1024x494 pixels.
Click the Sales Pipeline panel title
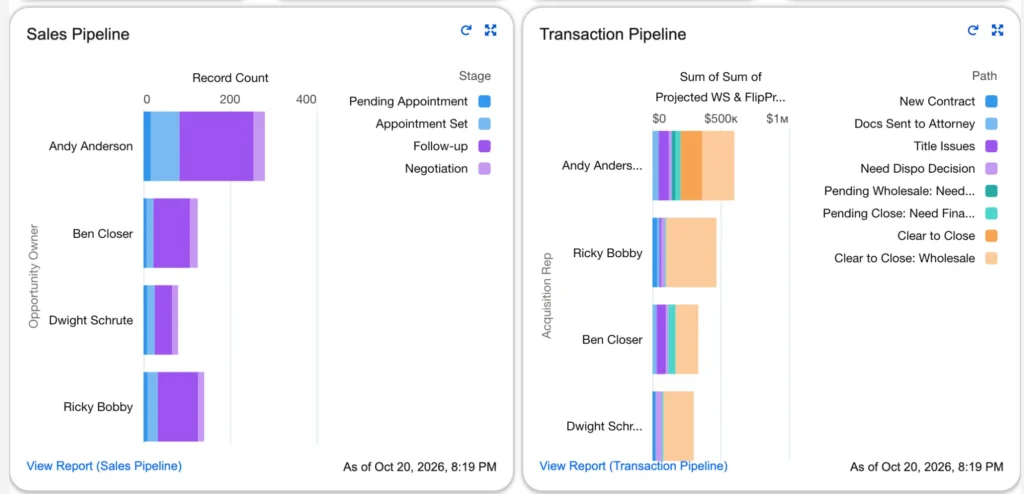coord(78,34)
